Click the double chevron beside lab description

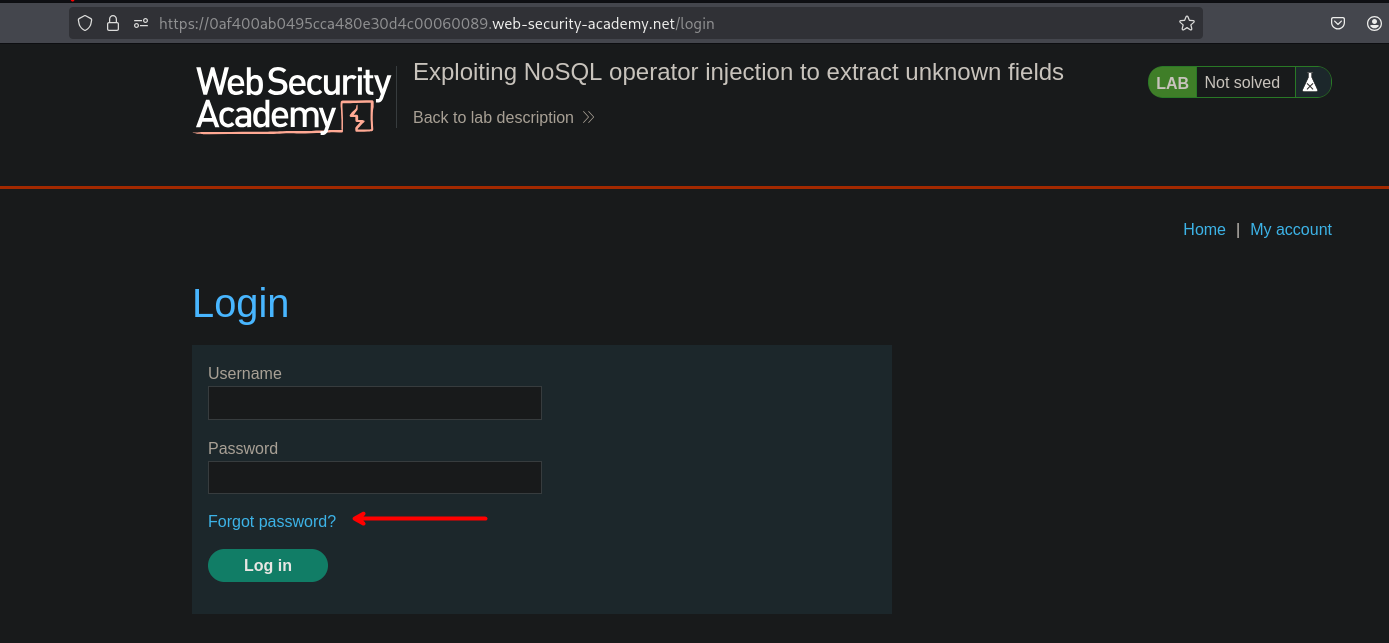click(x=589, y=117)
